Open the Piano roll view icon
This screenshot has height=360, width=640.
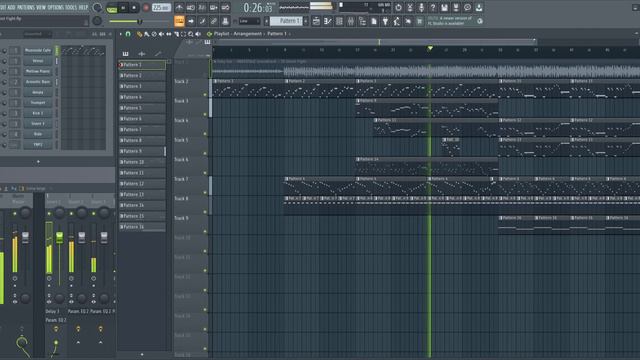click(x=327, y=21)
